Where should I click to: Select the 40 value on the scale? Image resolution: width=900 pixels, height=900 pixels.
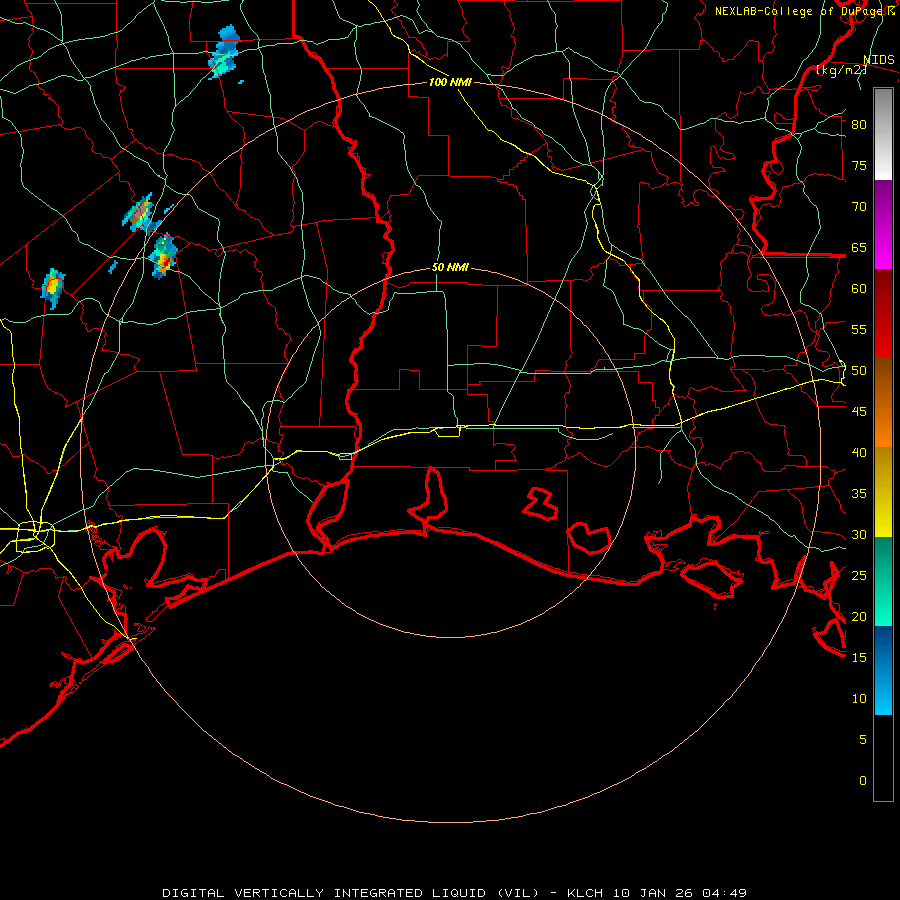coord(859,453)
